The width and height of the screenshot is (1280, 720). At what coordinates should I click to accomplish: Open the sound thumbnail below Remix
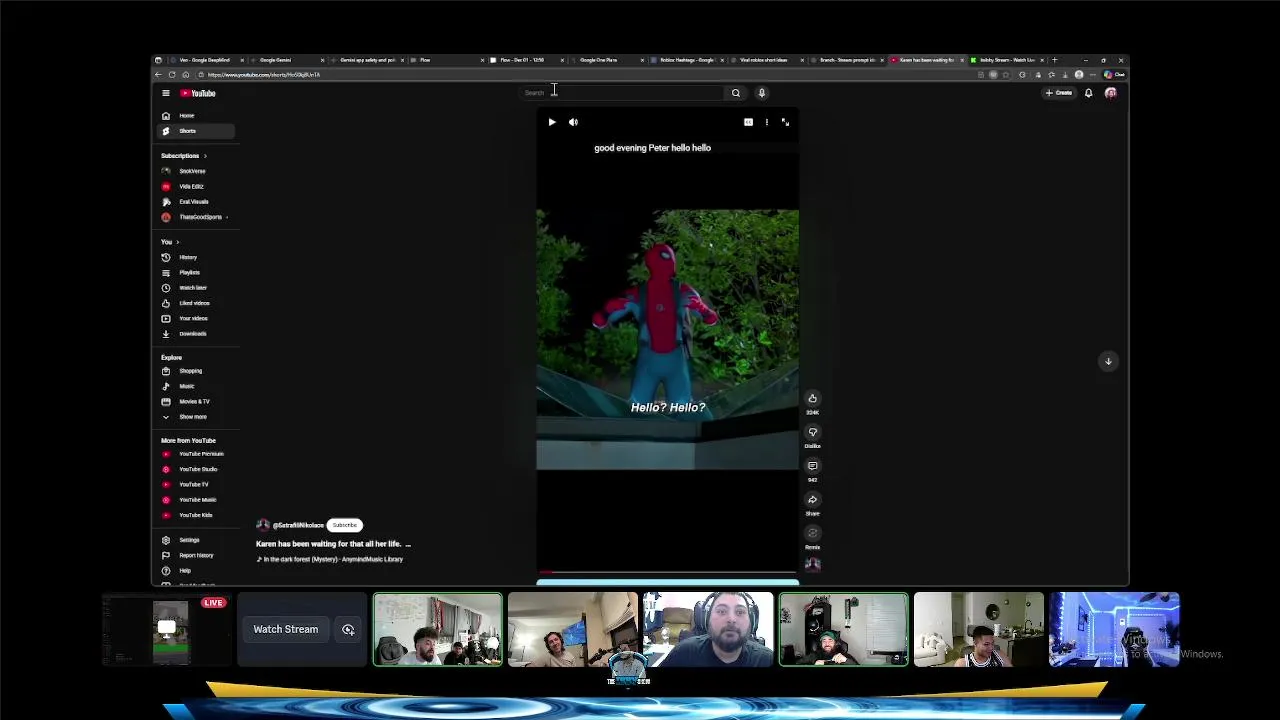(812, 565)
